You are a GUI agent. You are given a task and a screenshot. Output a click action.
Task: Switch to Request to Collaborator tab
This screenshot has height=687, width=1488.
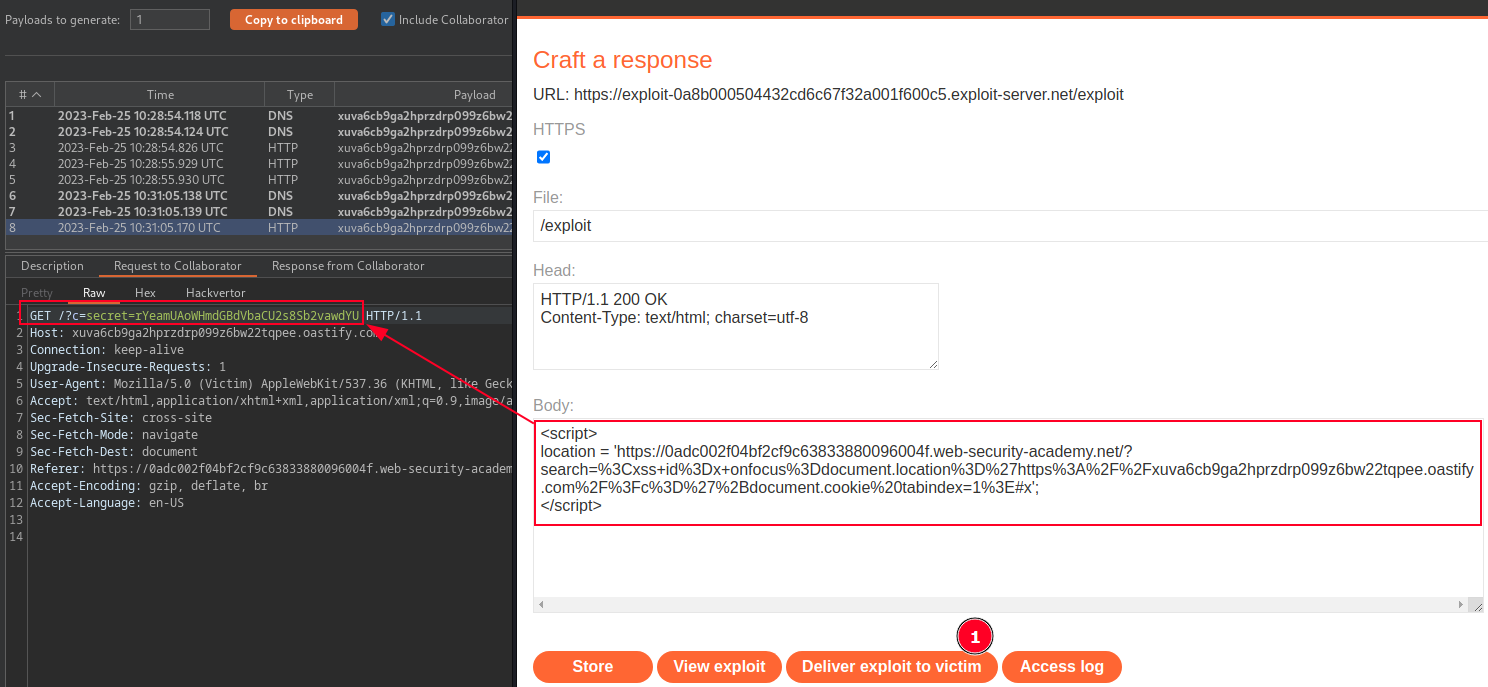(177, 266)
